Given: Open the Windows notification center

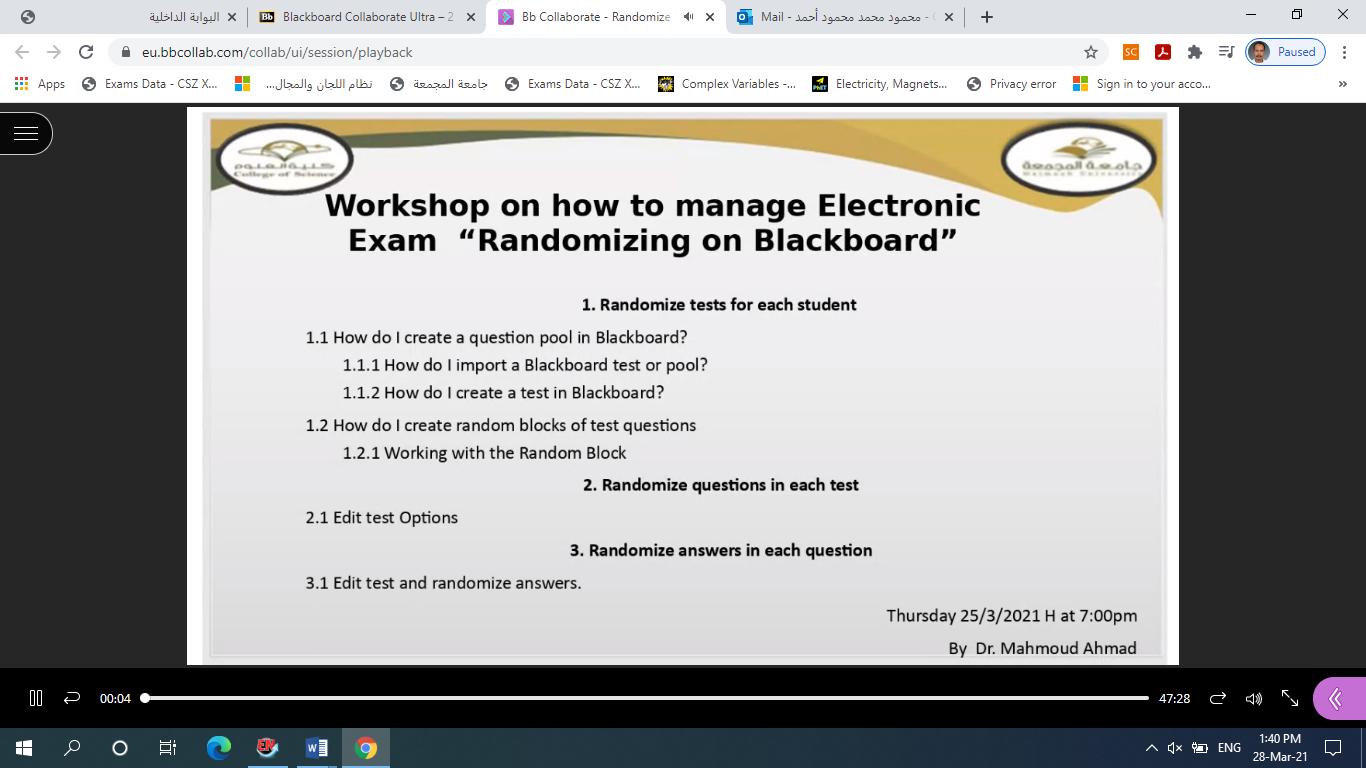Looking at the screenshot, I should [x=1332, y=747].
